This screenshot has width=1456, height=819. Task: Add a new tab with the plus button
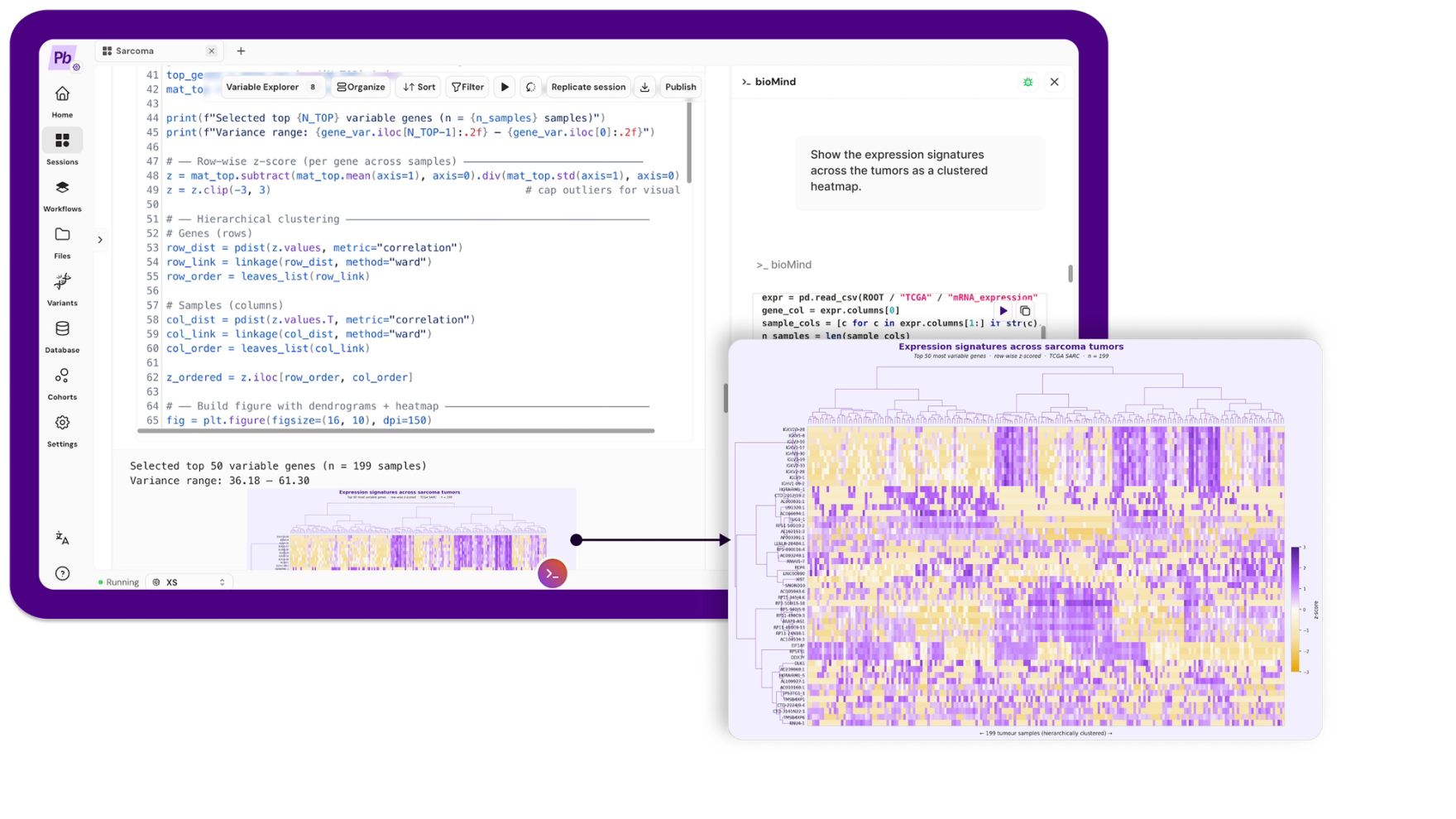(x=241, y=51)
